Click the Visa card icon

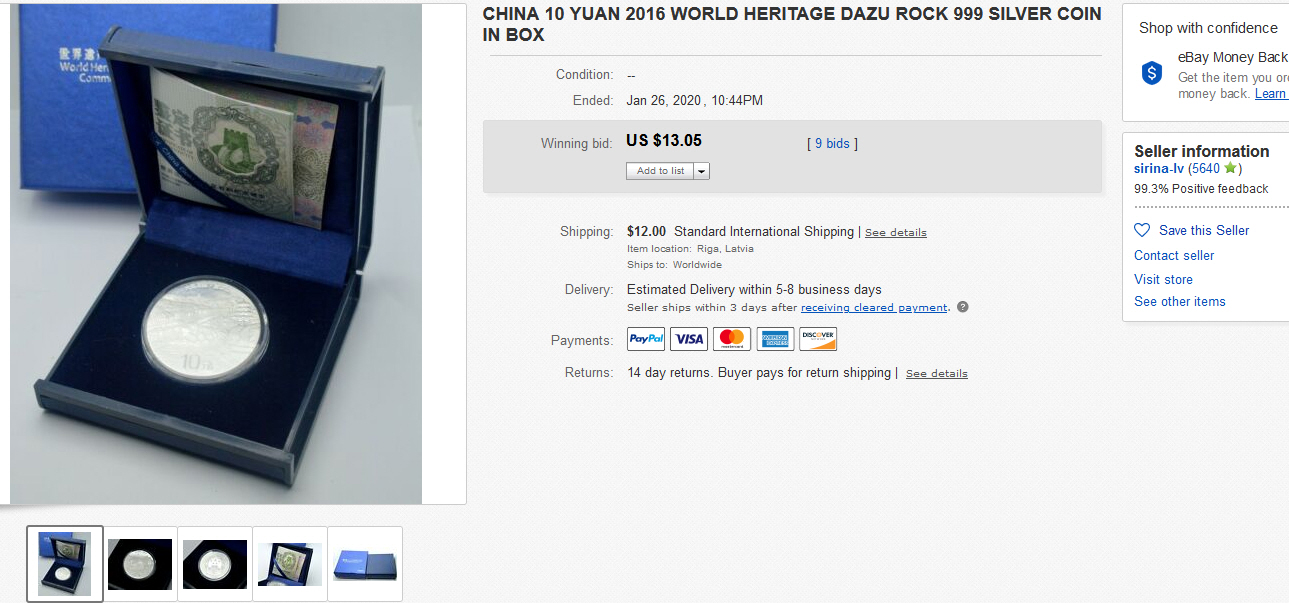[x=689, y=339]
